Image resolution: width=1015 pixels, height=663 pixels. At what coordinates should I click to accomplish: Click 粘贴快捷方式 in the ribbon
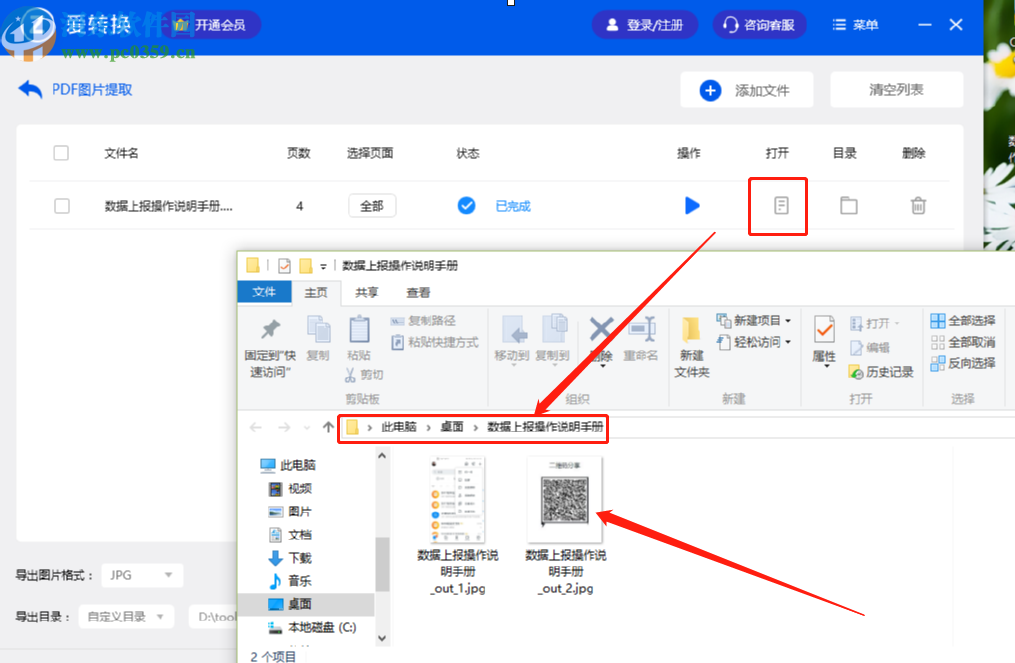434,342
